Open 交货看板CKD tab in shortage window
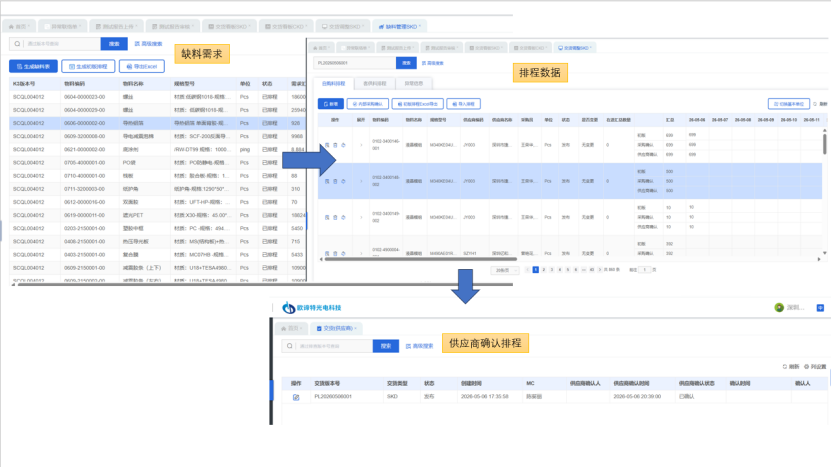Image resolution: width=831 pixels, height=468 pixels. point(286,27)
